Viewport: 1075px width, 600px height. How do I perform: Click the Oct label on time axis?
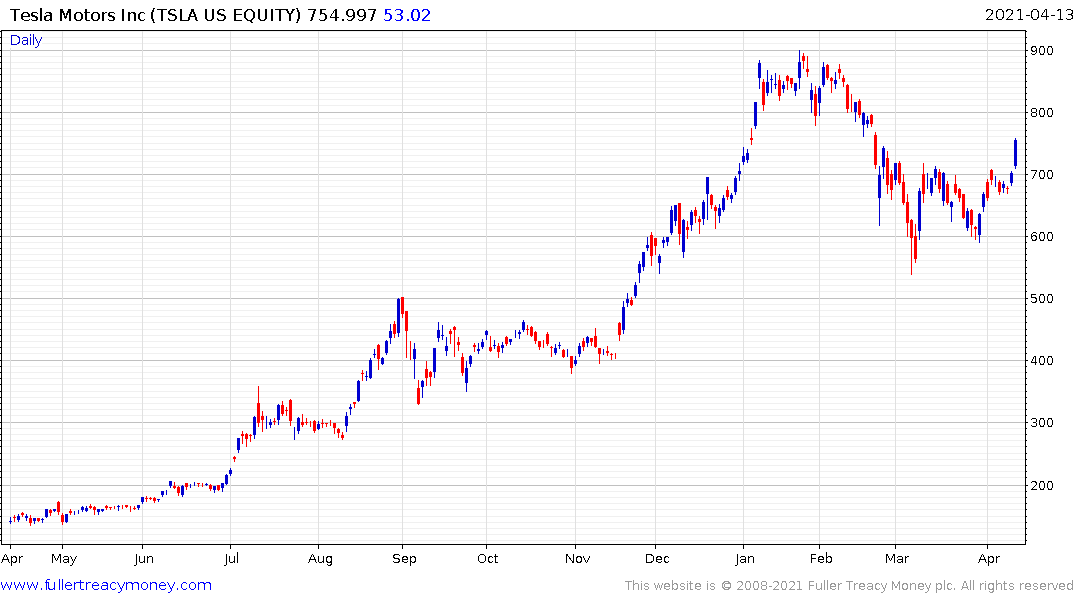[487, 559]
